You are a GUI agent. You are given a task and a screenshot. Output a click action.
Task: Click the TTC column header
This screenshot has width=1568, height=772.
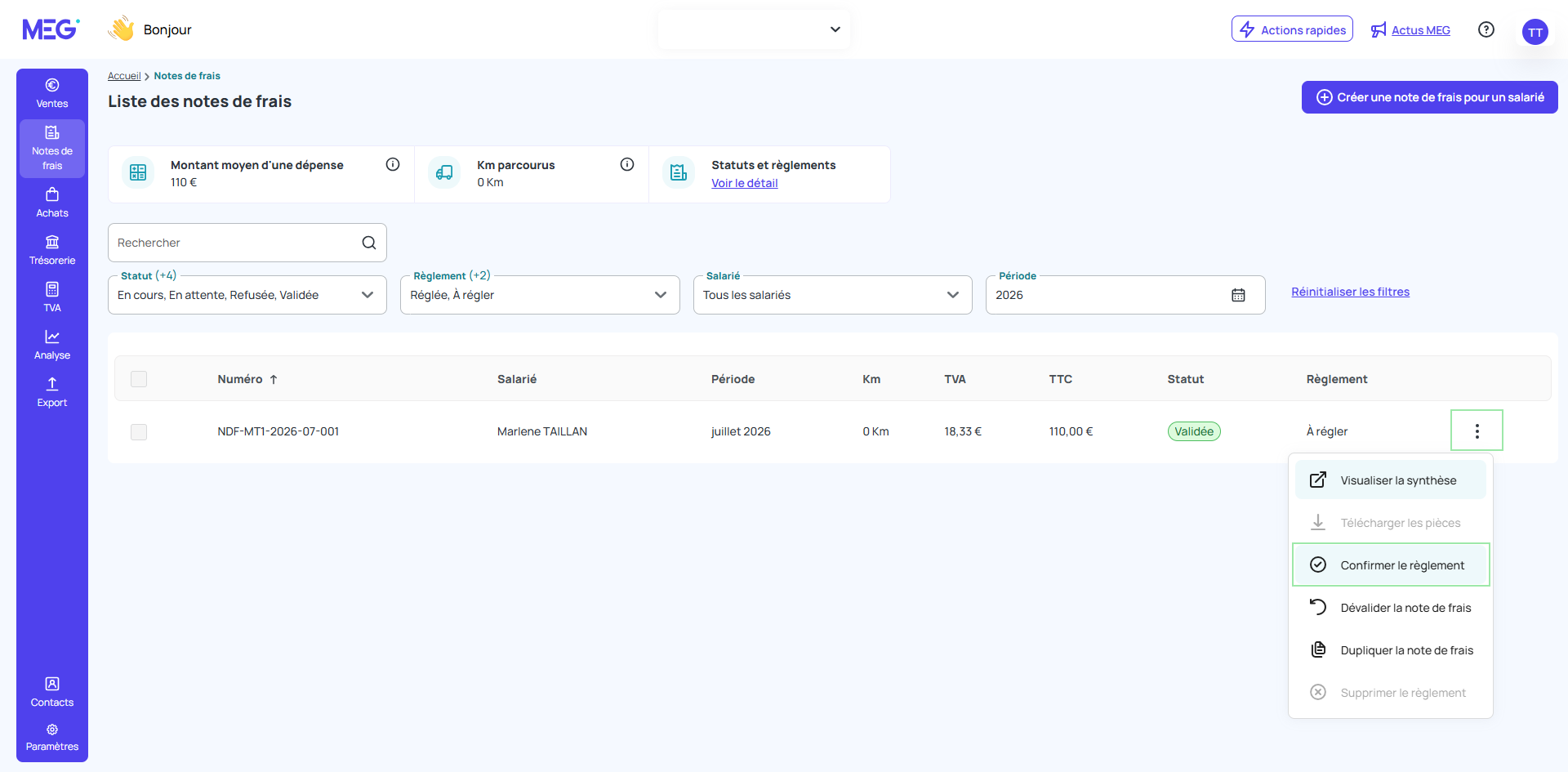1061,379
